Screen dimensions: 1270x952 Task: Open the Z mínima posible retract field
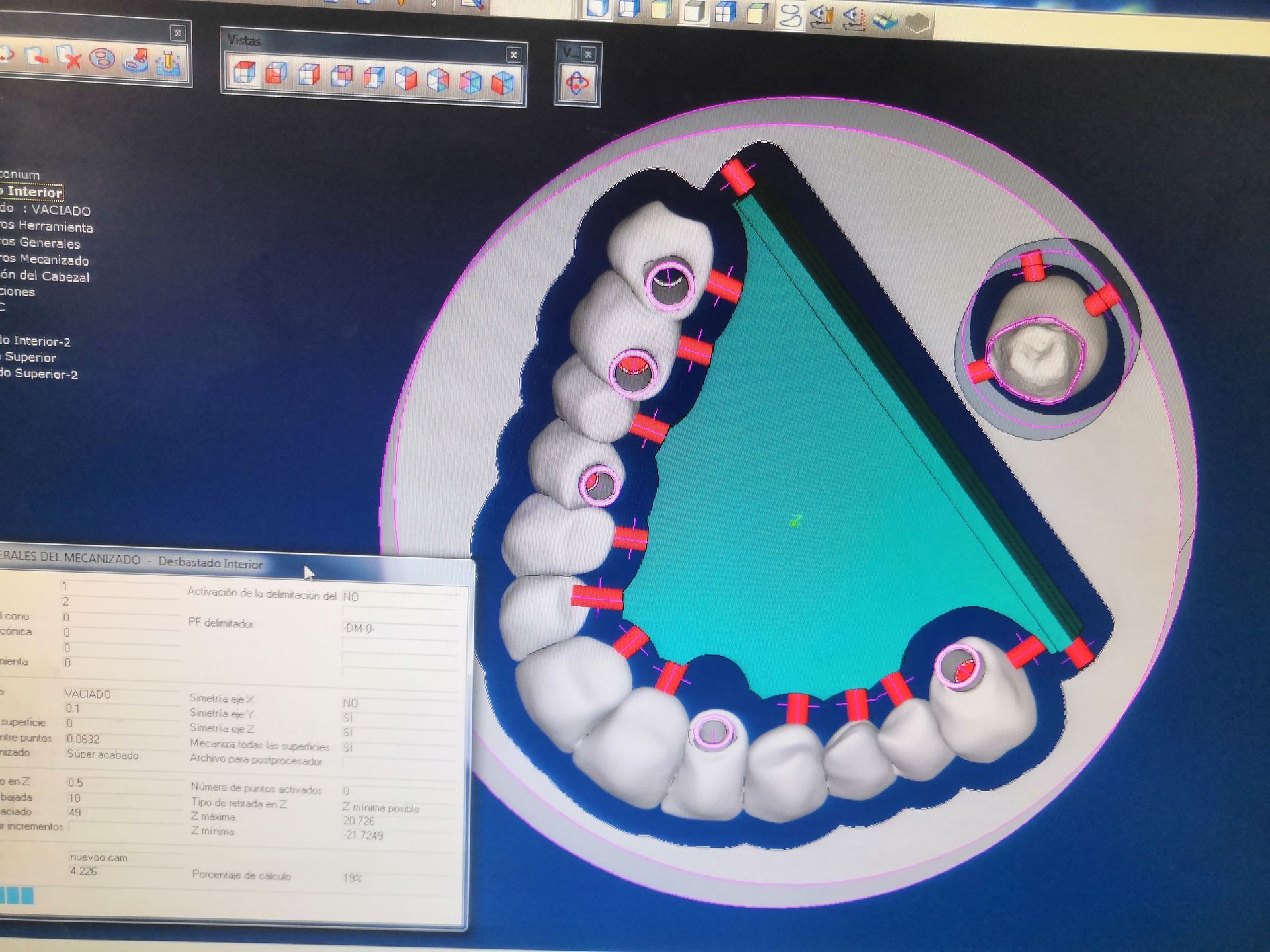(380, 807)
